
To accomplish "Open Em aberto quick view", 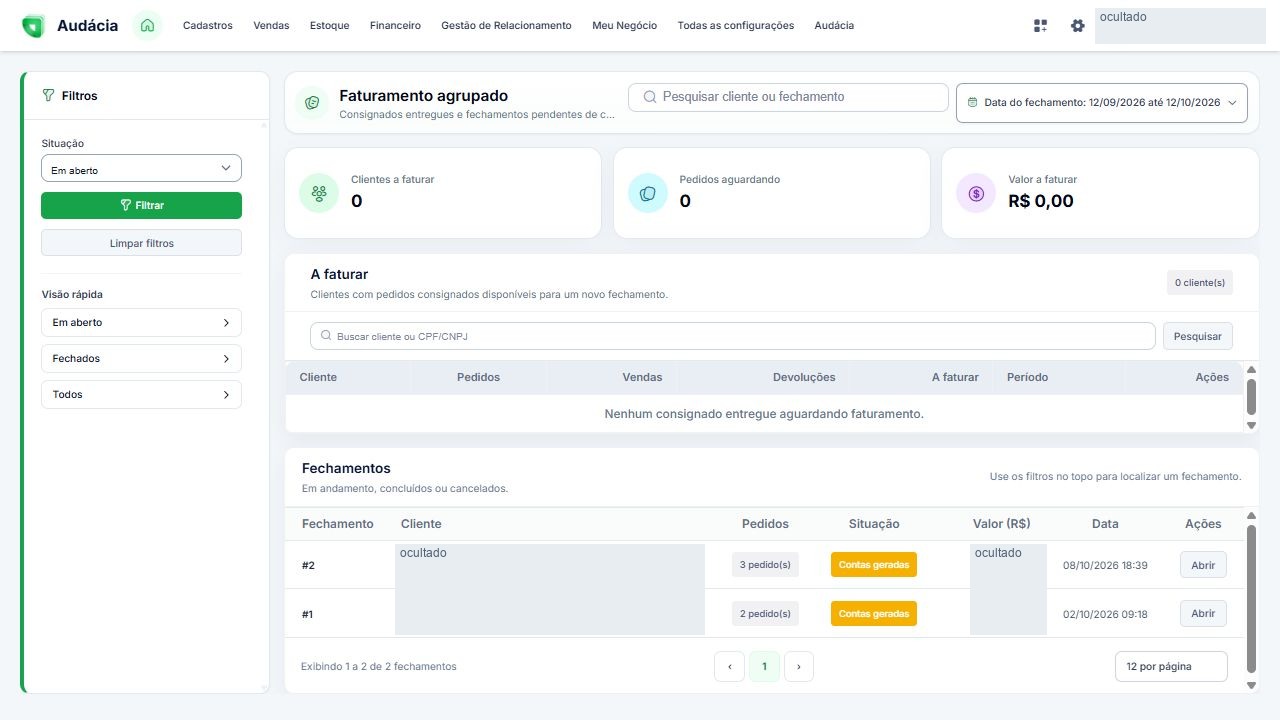I will [141, 323].
